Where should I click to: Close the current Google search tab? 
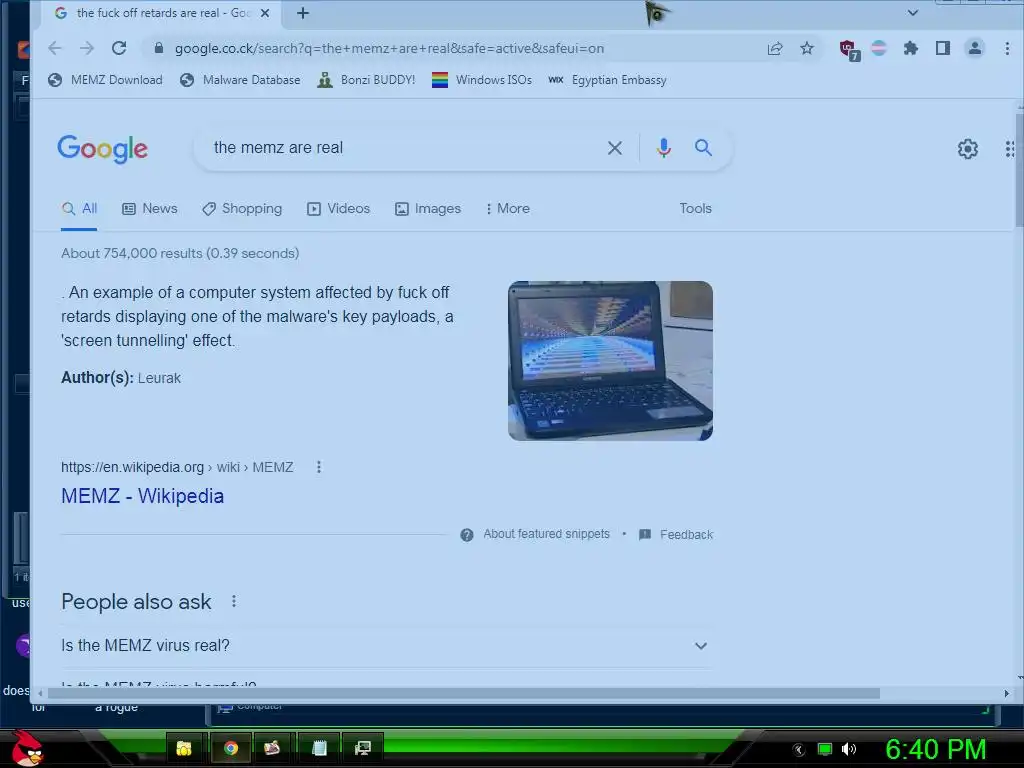point(265,13)
